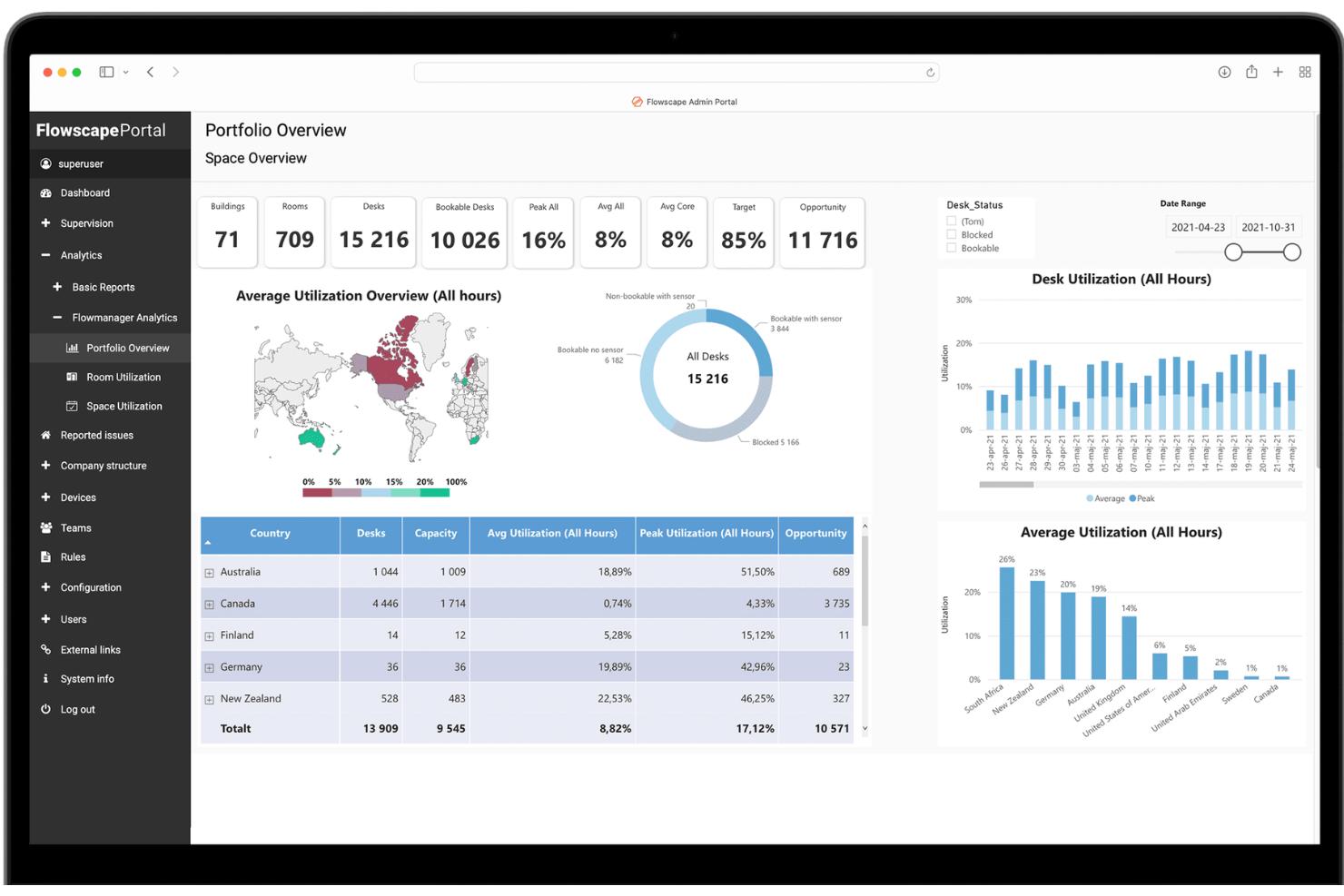
Task: Expand the New Zealand table row
Action: click(209, 700)
